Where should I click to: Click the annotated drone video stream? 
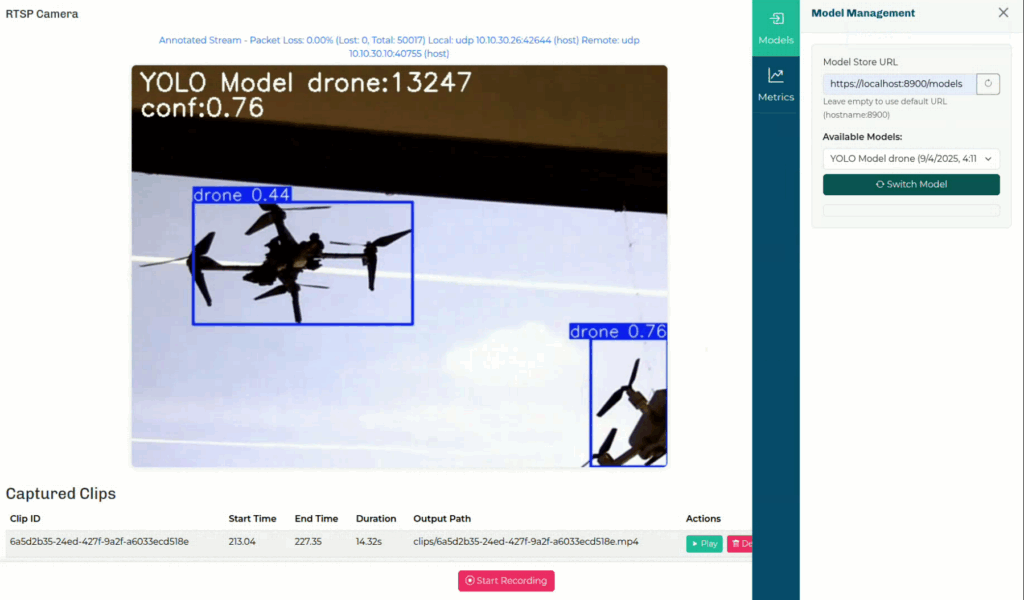point(399,266)
